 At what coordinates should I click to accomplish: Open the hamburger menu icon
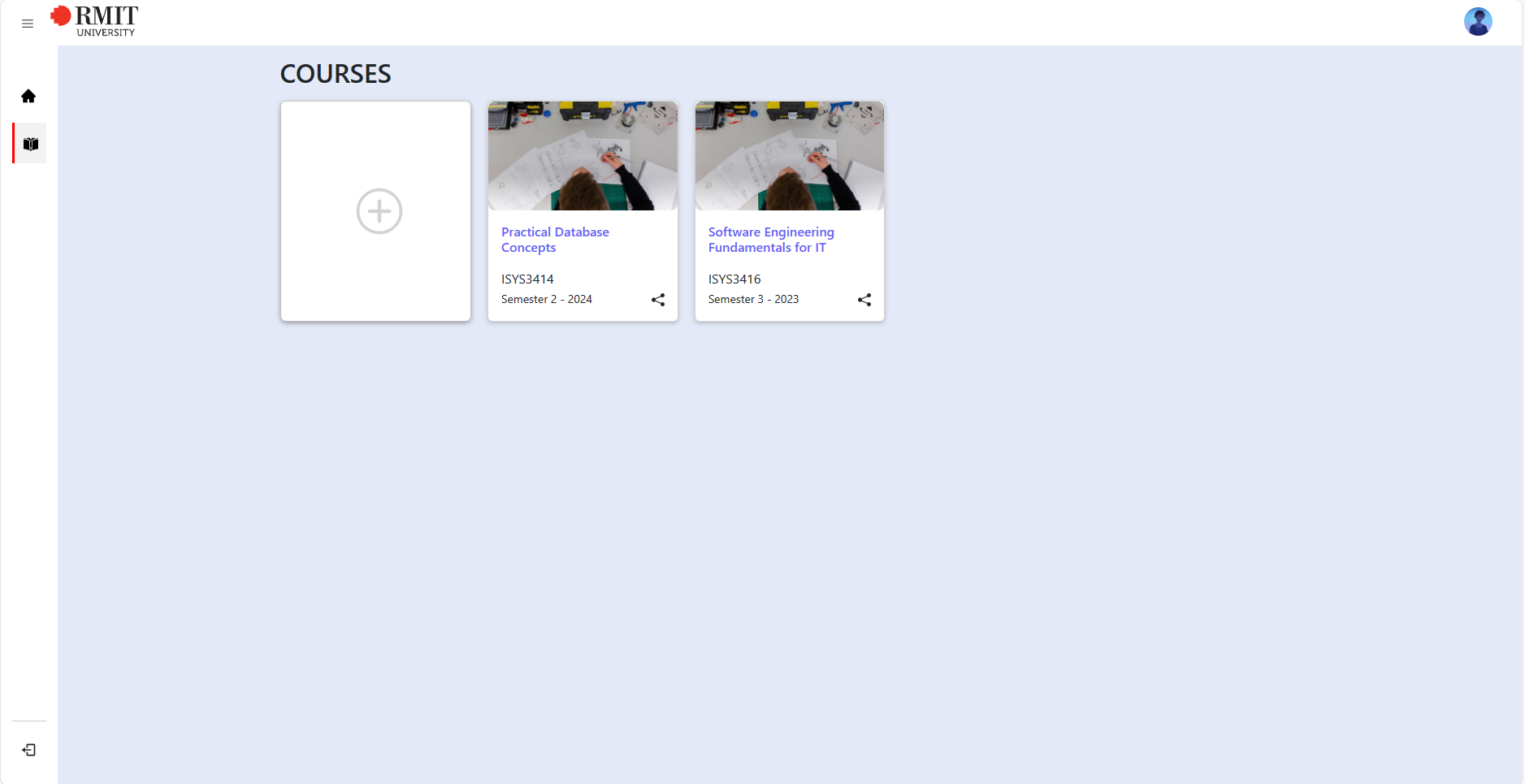[x=28, y=24]
